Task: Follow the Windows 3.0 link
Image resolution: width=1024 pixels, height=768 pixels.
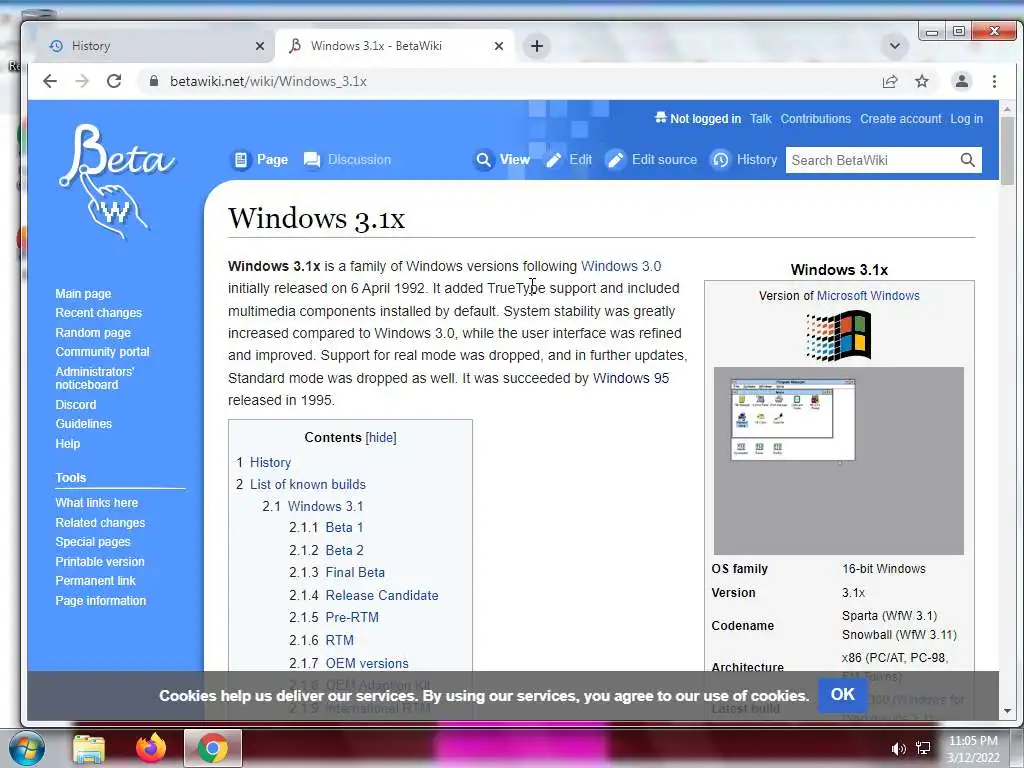Action: (621, 266)
